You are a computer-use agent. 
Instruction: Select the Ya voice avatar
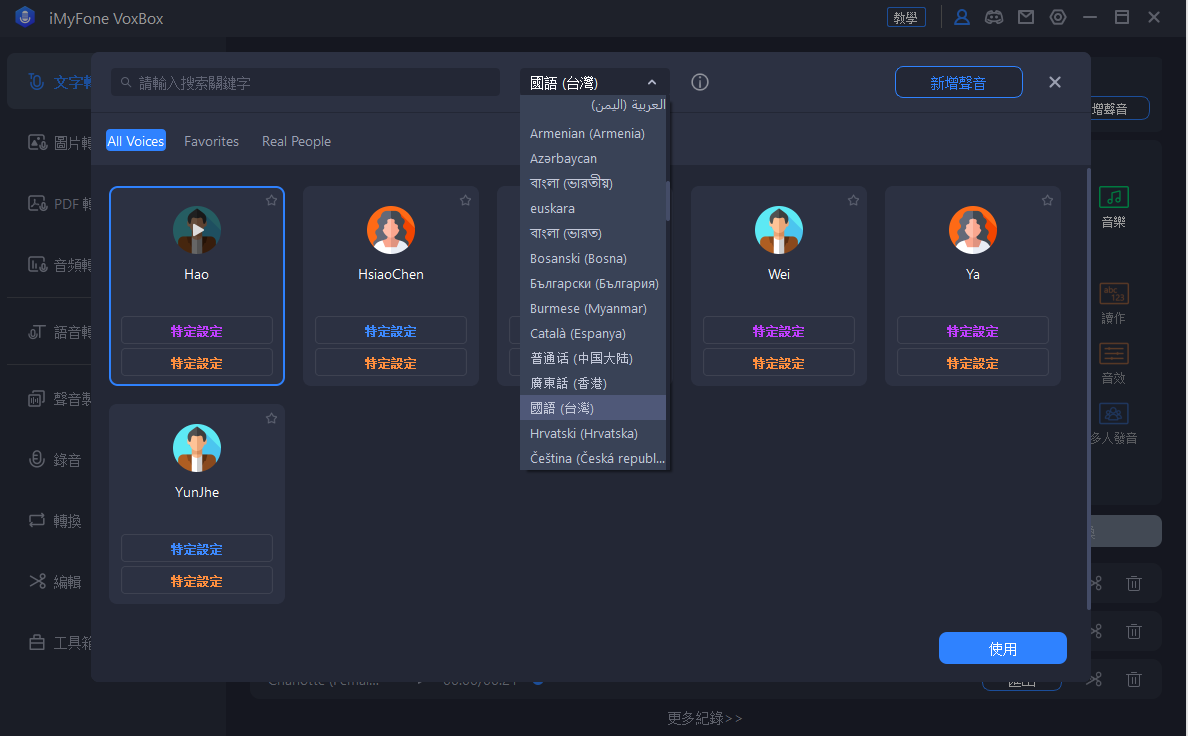(973, 230)
